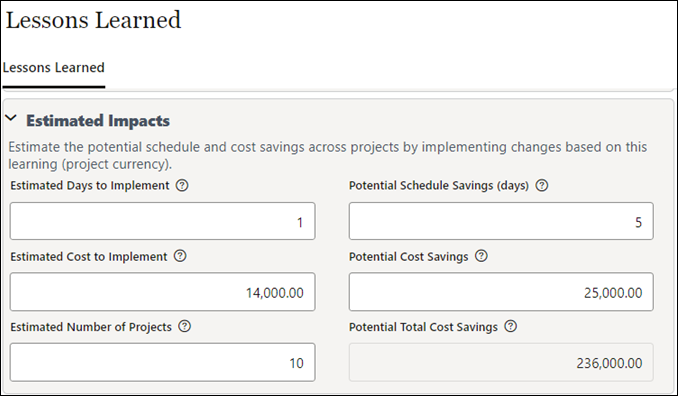Focus the Estimated Days to Implement input box
The height and width of the screenshot is (396, 678).
(x=163, y=221)
